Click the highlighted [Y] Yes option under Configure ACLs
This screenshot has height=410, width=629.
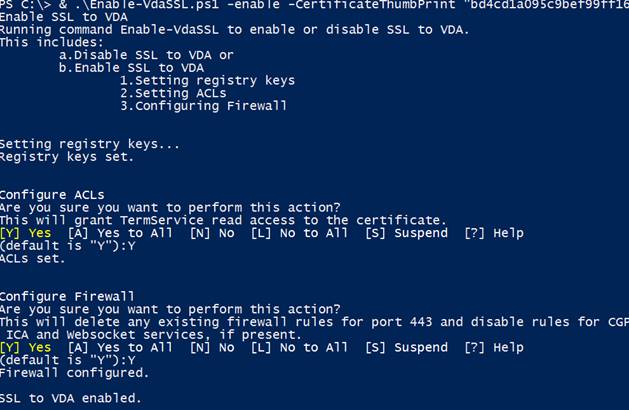point(26,233)
